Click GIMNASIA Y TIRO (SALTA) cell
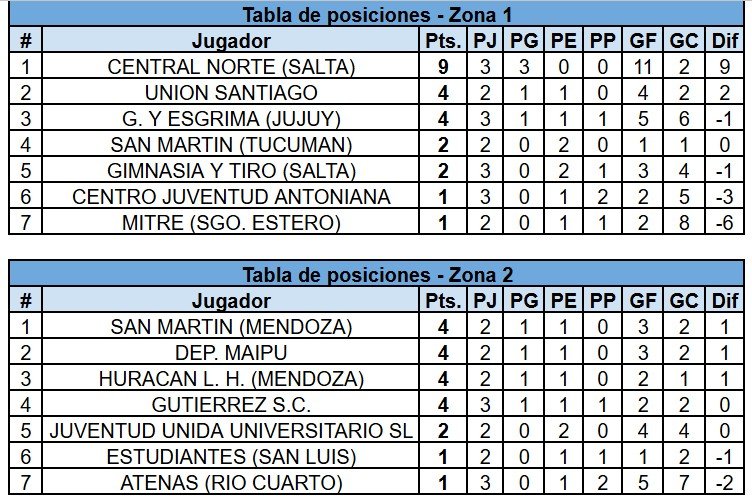Screen dimensions: 752x501 [231, 170]
